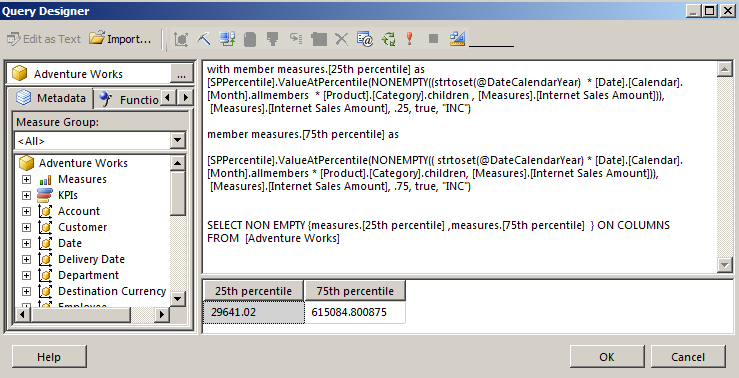Image resolution: width=739 pixels, height=378 pixels.
Task: Select the result cell 615084.800875
Action: [x=355, y=312]
